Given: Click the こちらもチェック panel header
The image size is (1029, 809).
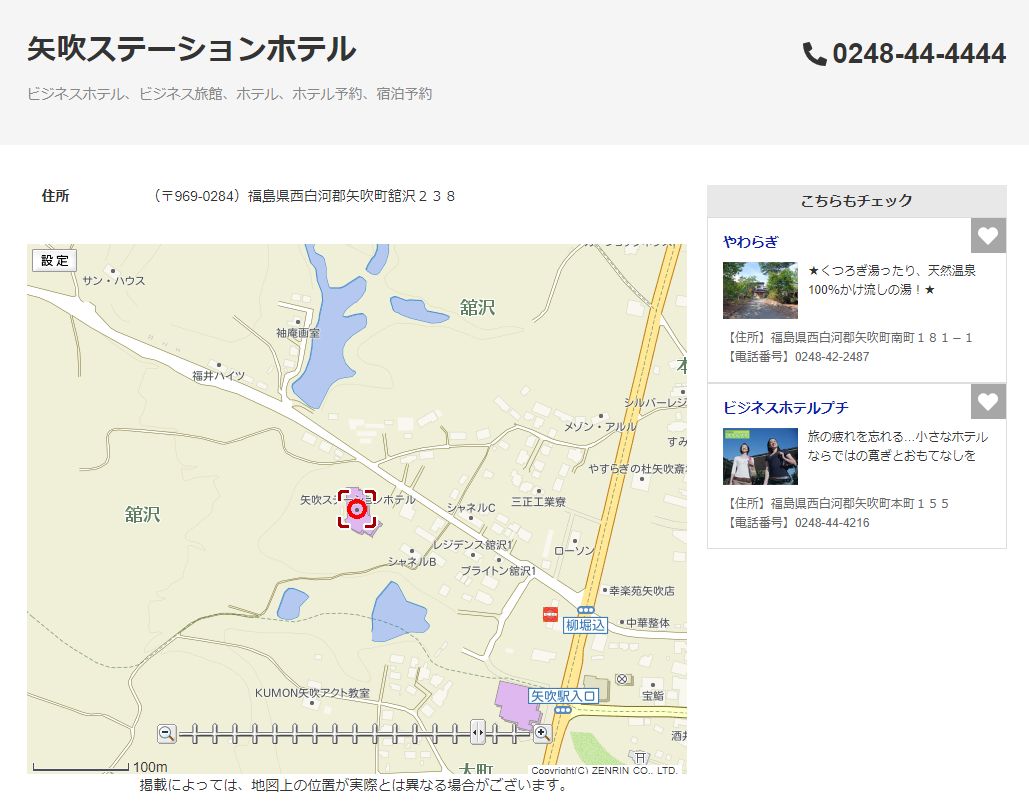Looking at the screenshot, I should point(856,201).
